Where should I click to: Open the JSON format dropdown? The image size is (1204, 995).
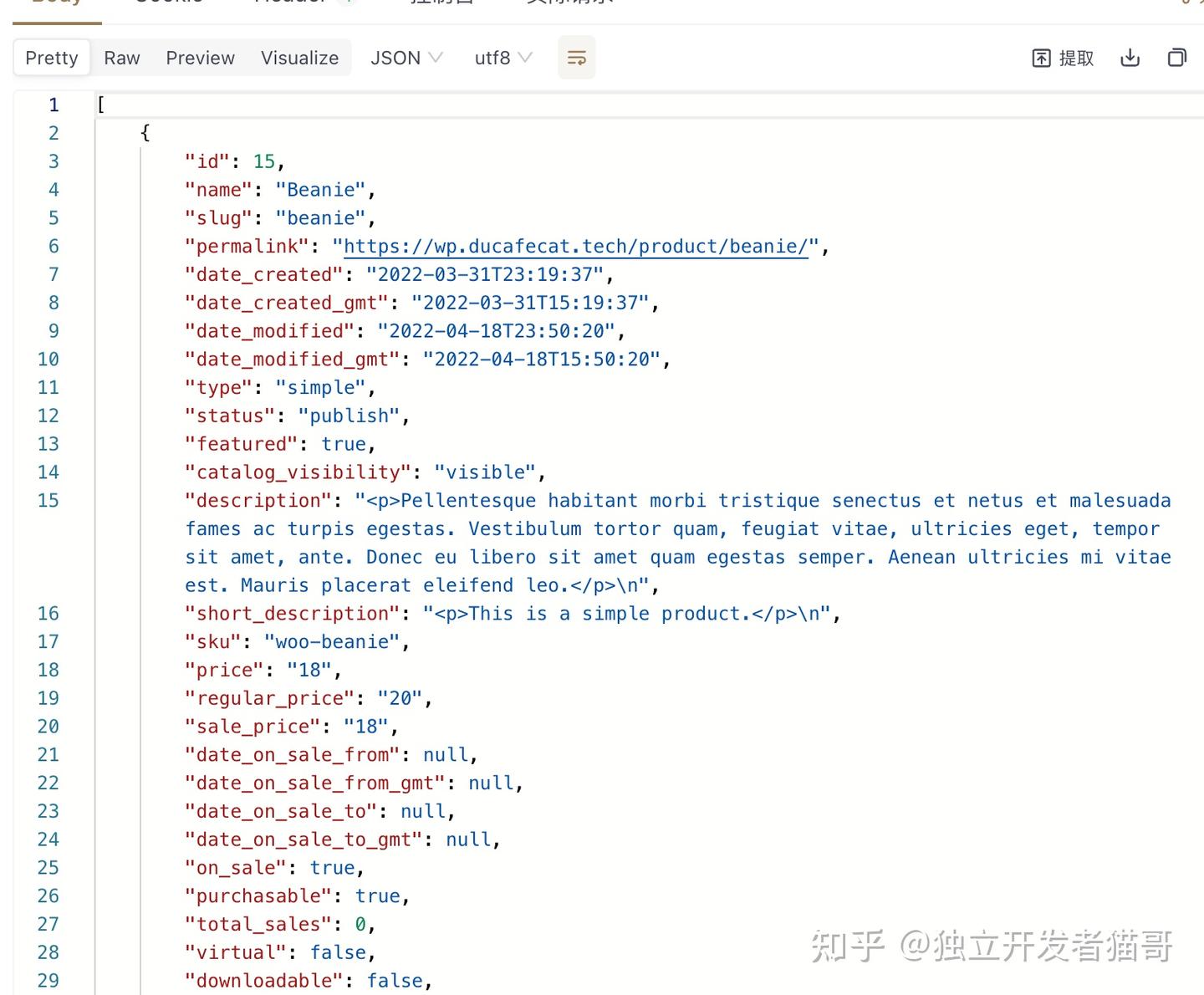(x=406, y=58)
